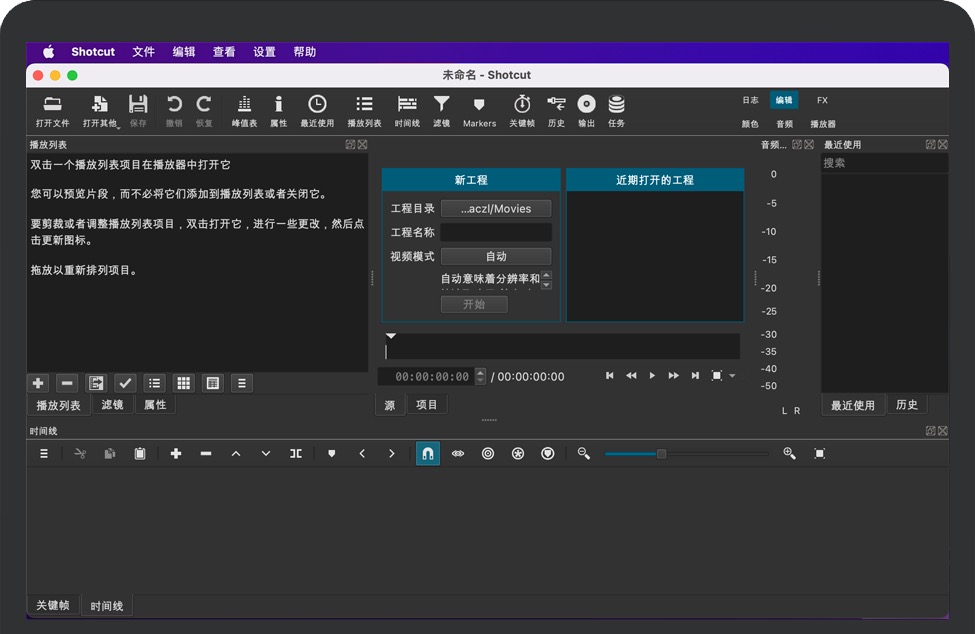Toggle ripple mode in timeline toolbar

[x=488, y=453]
